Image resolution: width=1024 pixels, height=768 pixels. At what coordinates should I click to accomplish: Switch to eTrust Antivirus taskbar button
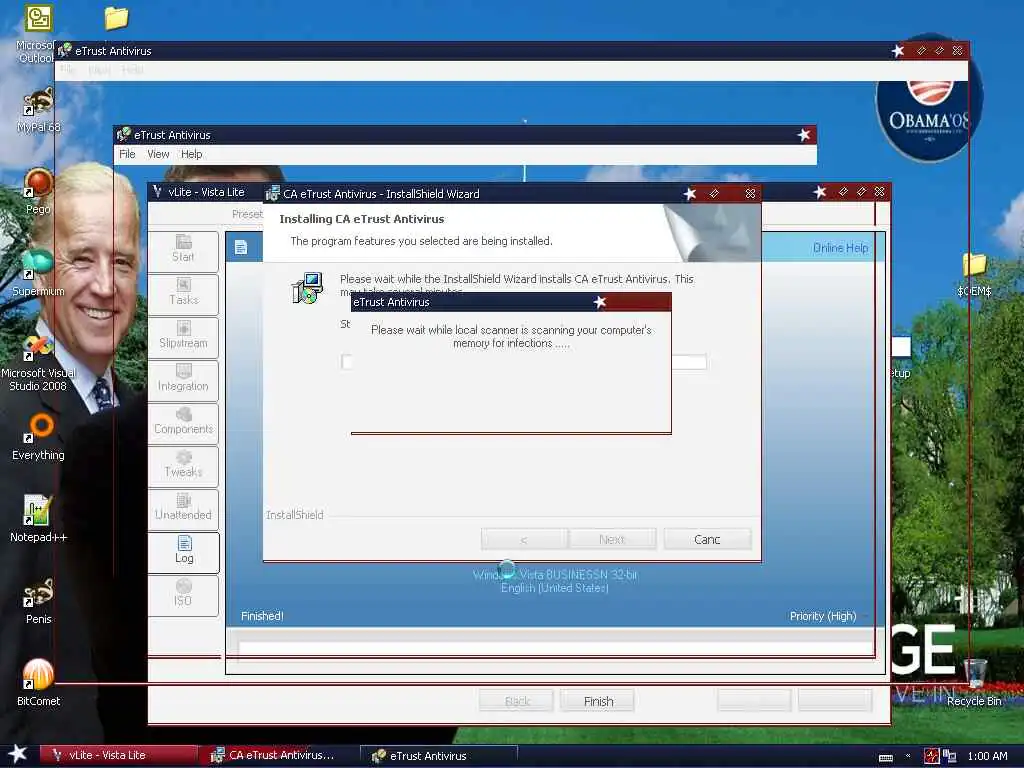pyautogui.click(x=440, y=756)
